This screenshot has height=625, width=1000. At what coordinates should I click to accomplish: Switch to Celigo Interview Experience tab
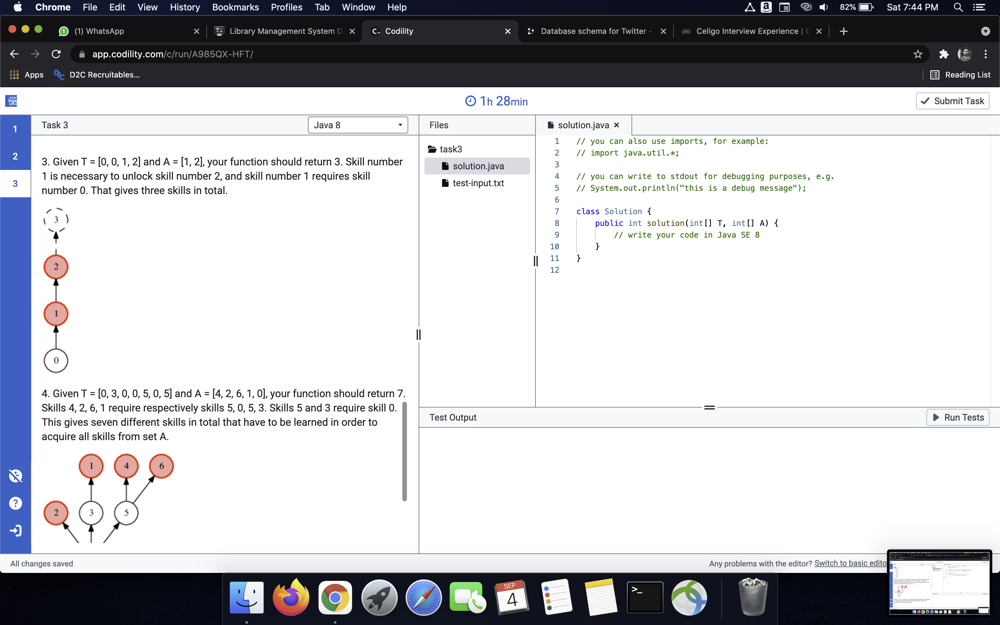click(752, 31)
